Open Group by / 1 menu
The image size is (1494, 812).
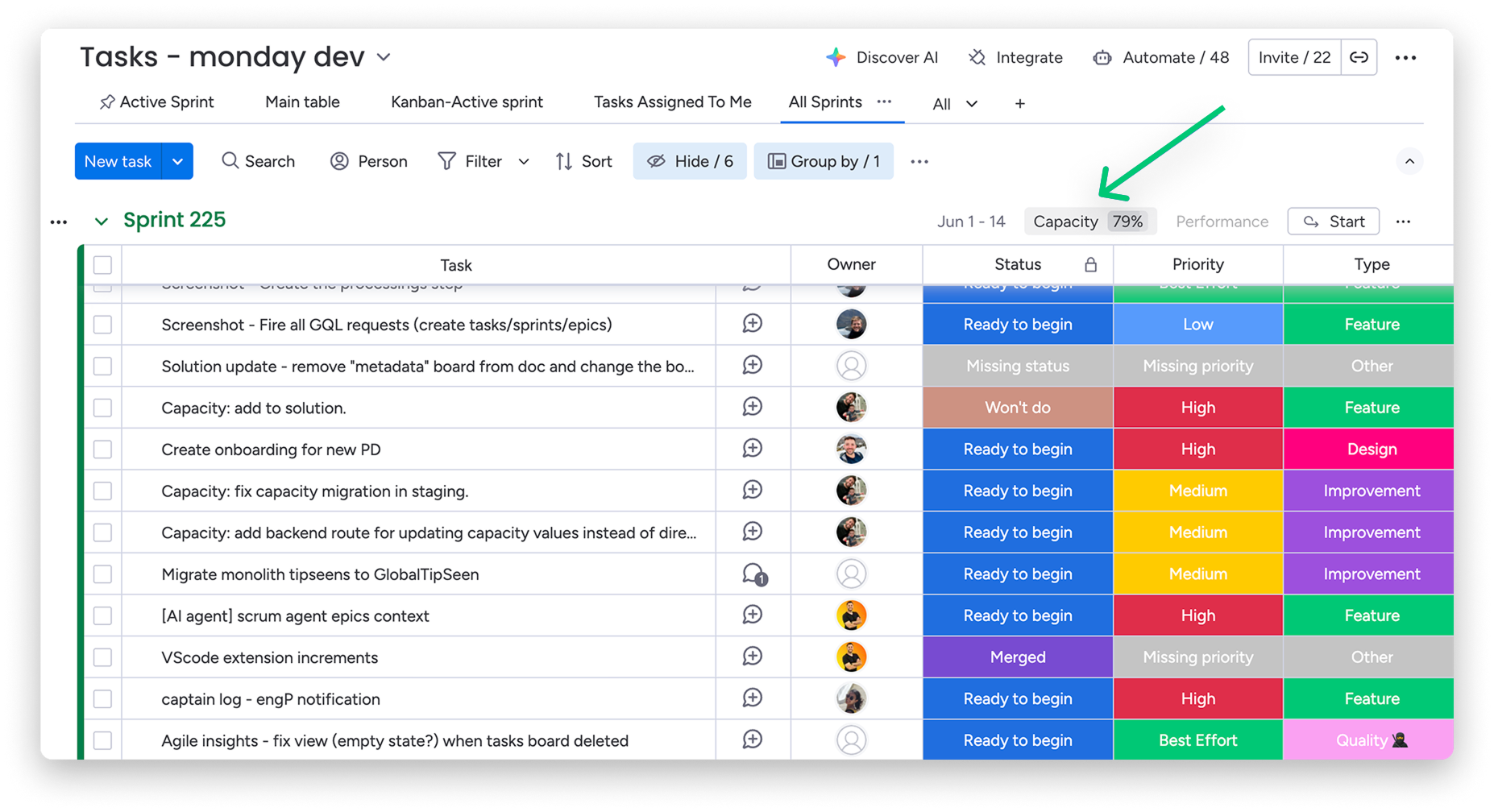824,161
